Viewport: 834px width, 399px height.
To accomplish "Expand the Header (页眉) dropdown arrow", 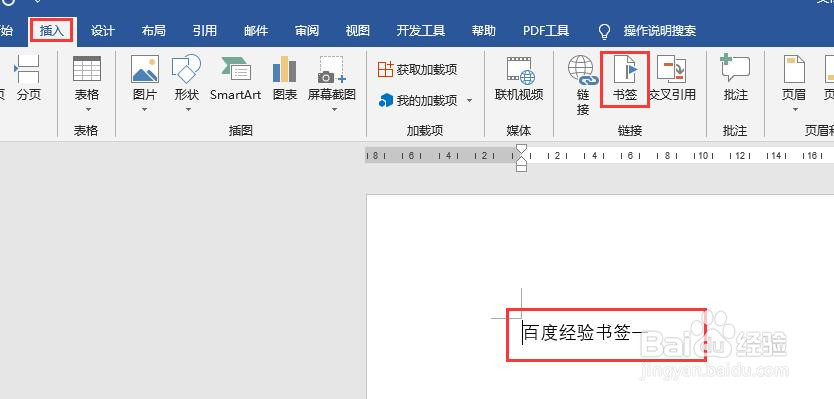I will pos(796,110).
